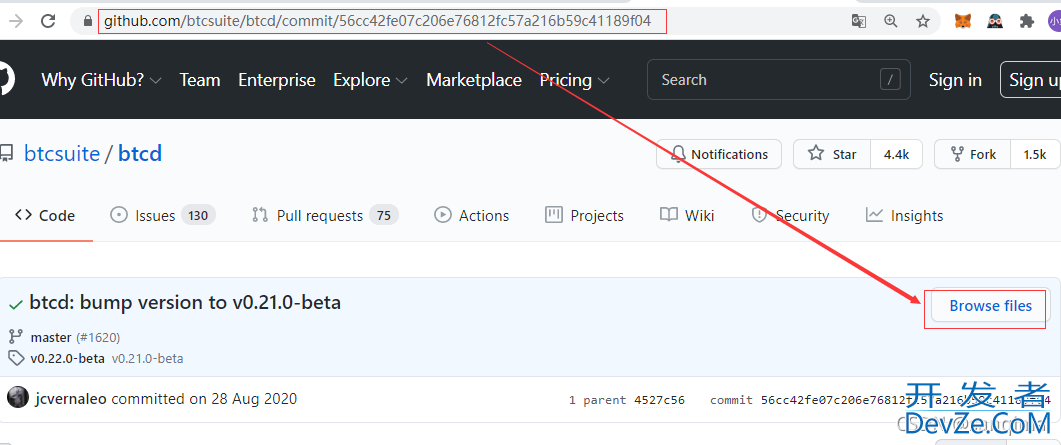Screen dimensions: 1061x445
Task: Open the Insights tab
Action: 904,216
